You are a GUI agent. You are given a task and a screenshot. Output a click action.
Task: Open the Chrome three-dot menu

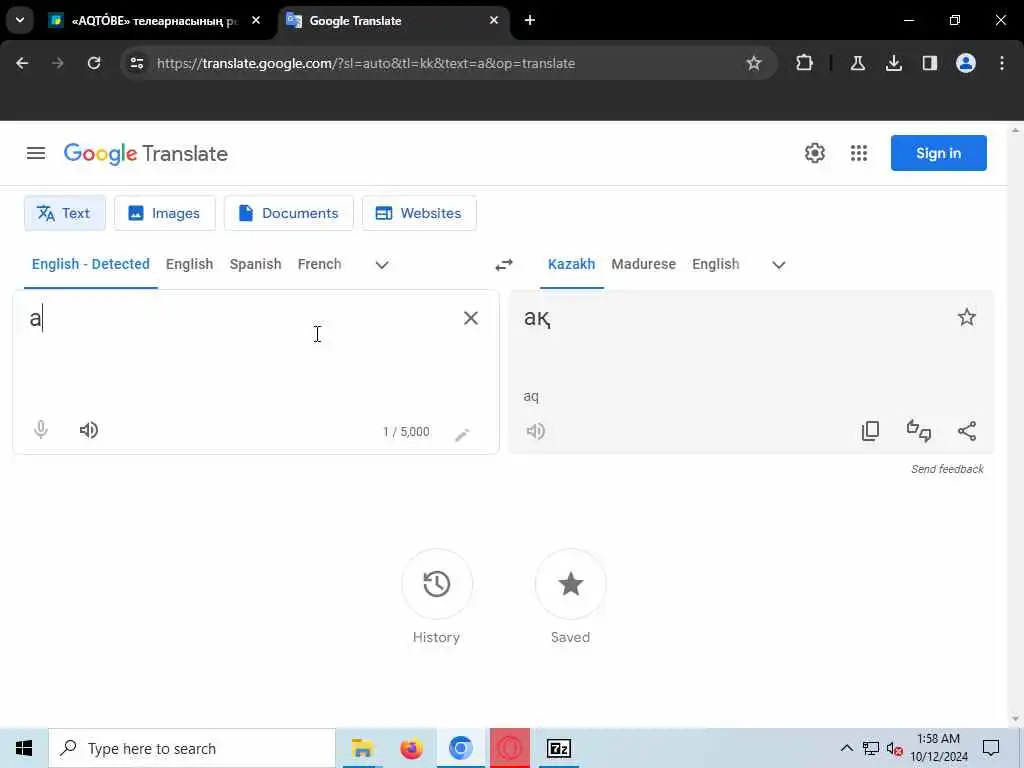click(1002, 63)
